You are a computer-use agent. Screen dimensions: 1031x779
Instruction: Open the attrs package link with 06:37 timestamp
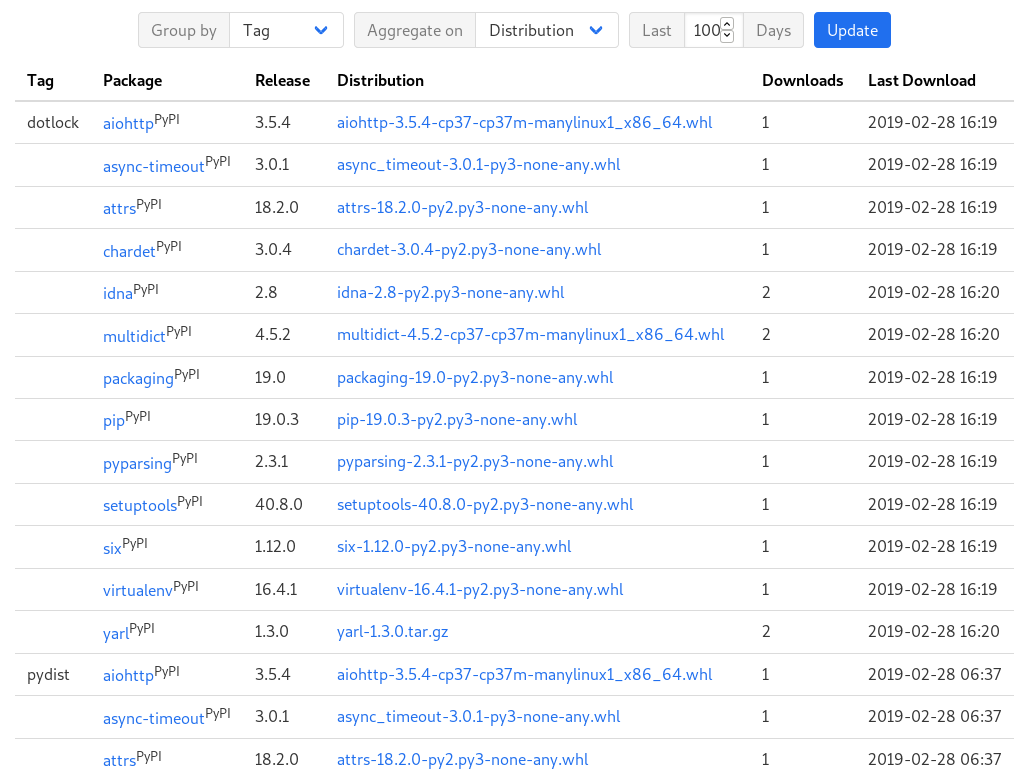[x=120, y=761]
